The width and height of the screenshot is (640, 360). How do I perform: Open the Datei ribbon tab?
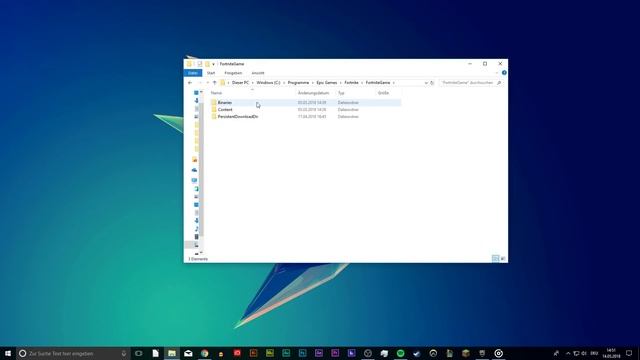point(193,73)
